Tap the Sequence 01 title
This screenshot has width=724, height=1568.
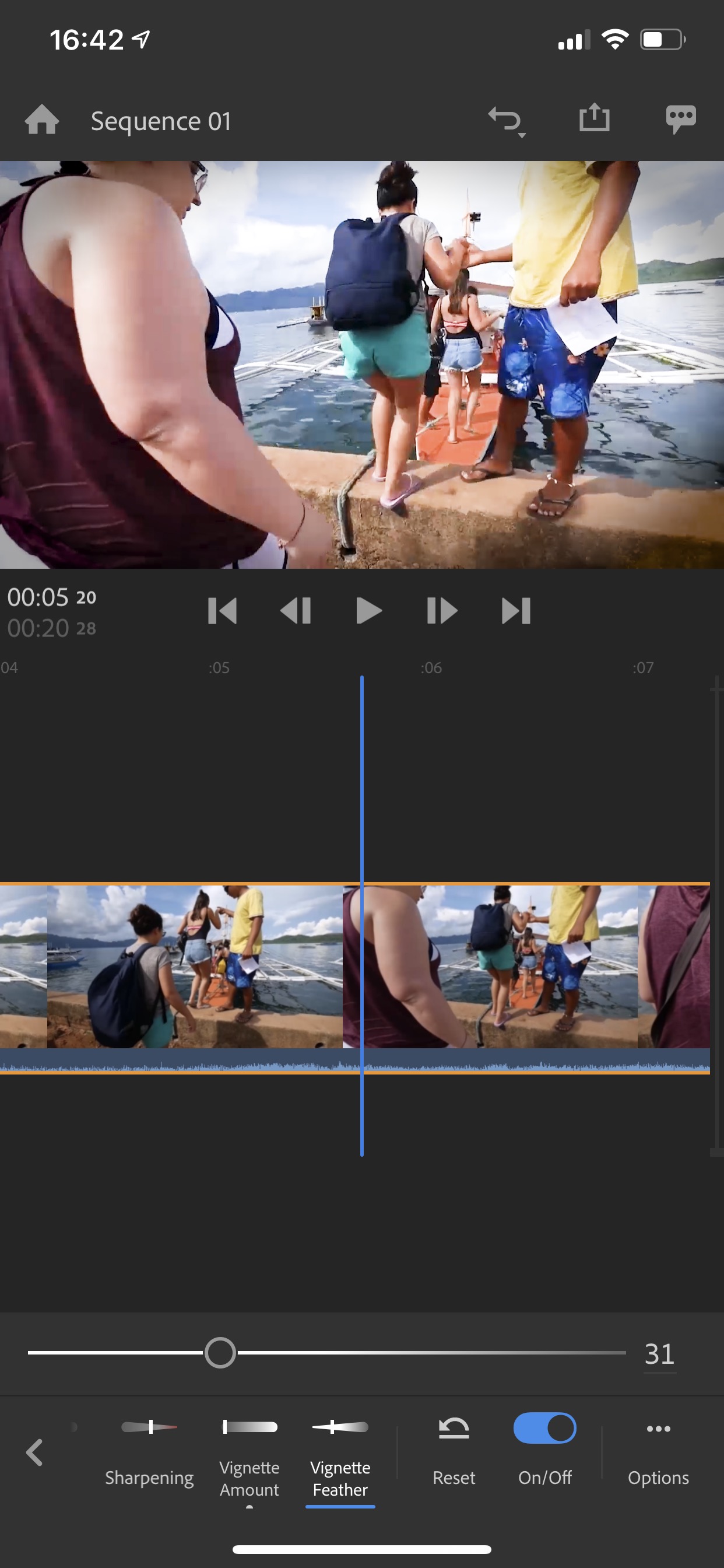pyautogui.click(x=161, y=121)
